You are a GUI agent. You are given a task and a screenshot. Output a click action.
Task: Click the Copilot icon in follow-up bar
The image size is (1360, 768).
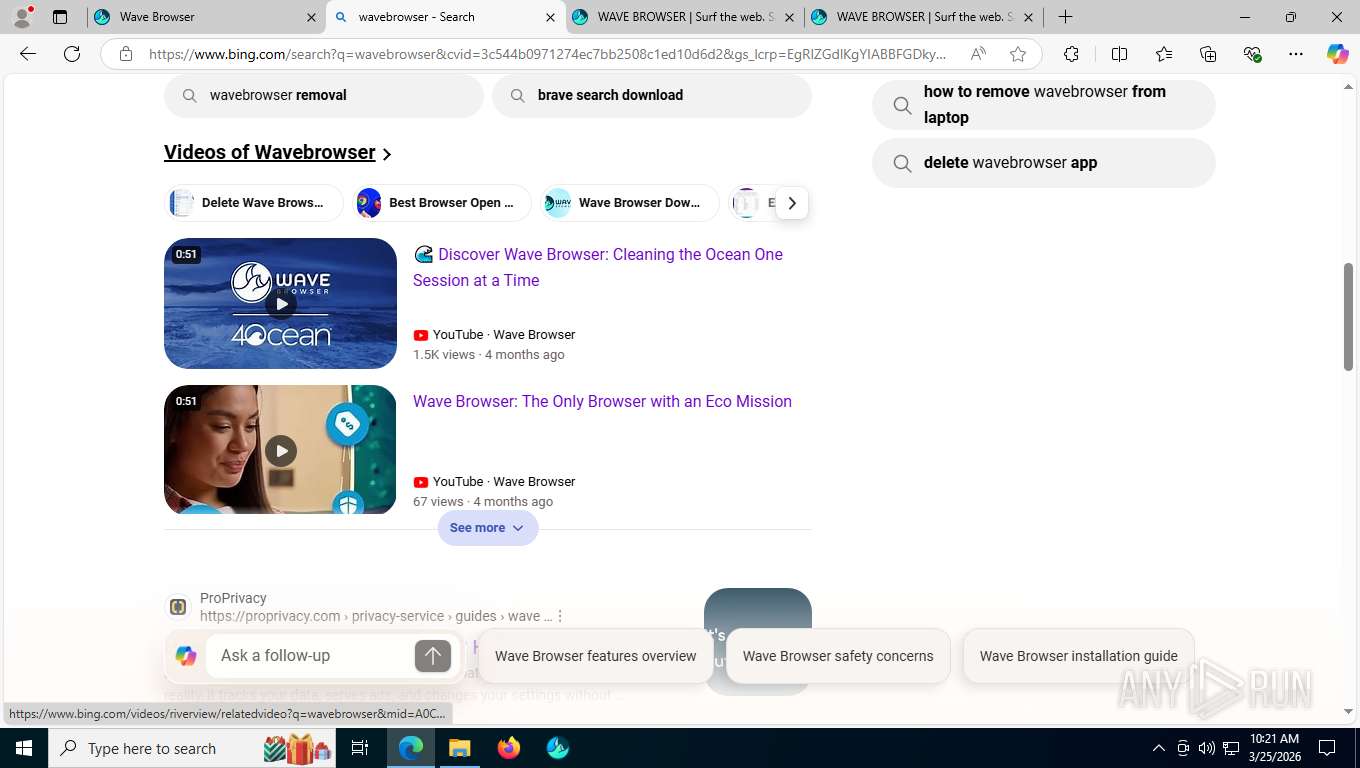click(186, 656)
